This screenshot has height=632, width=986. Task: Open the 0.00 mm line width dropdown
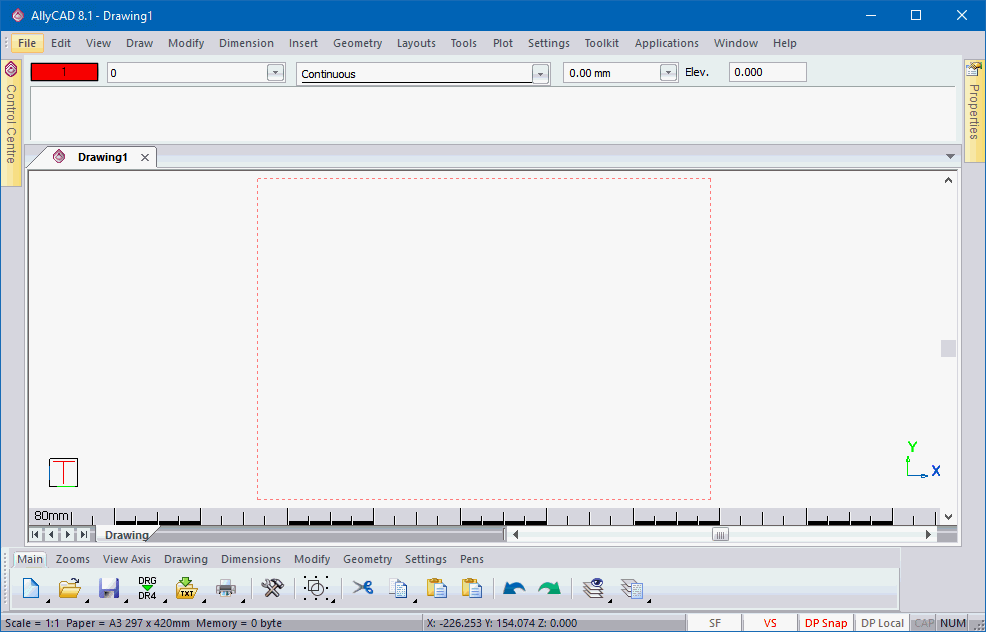(x=668, y=73)
